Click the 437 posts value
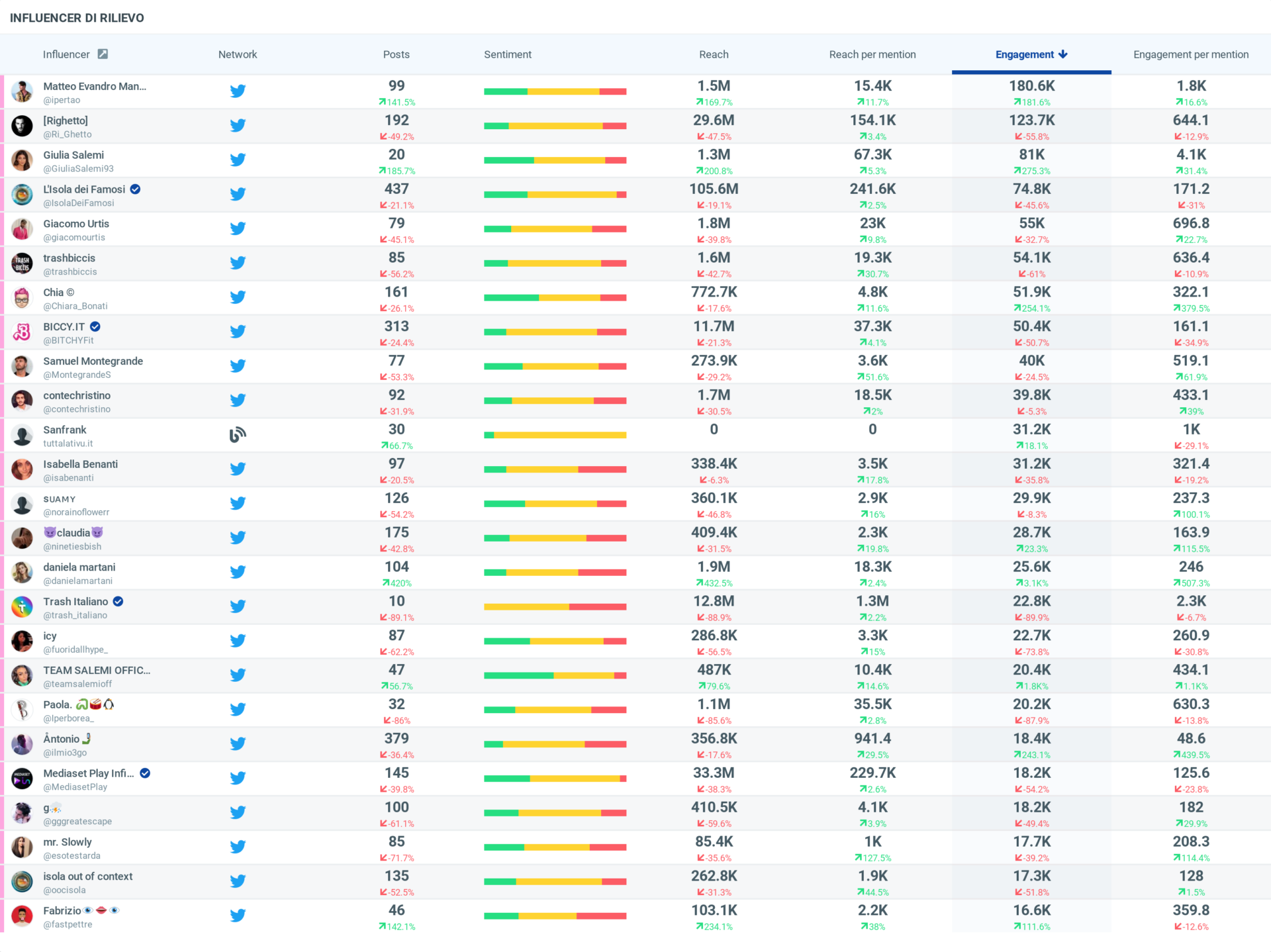 tap(397, 189)
